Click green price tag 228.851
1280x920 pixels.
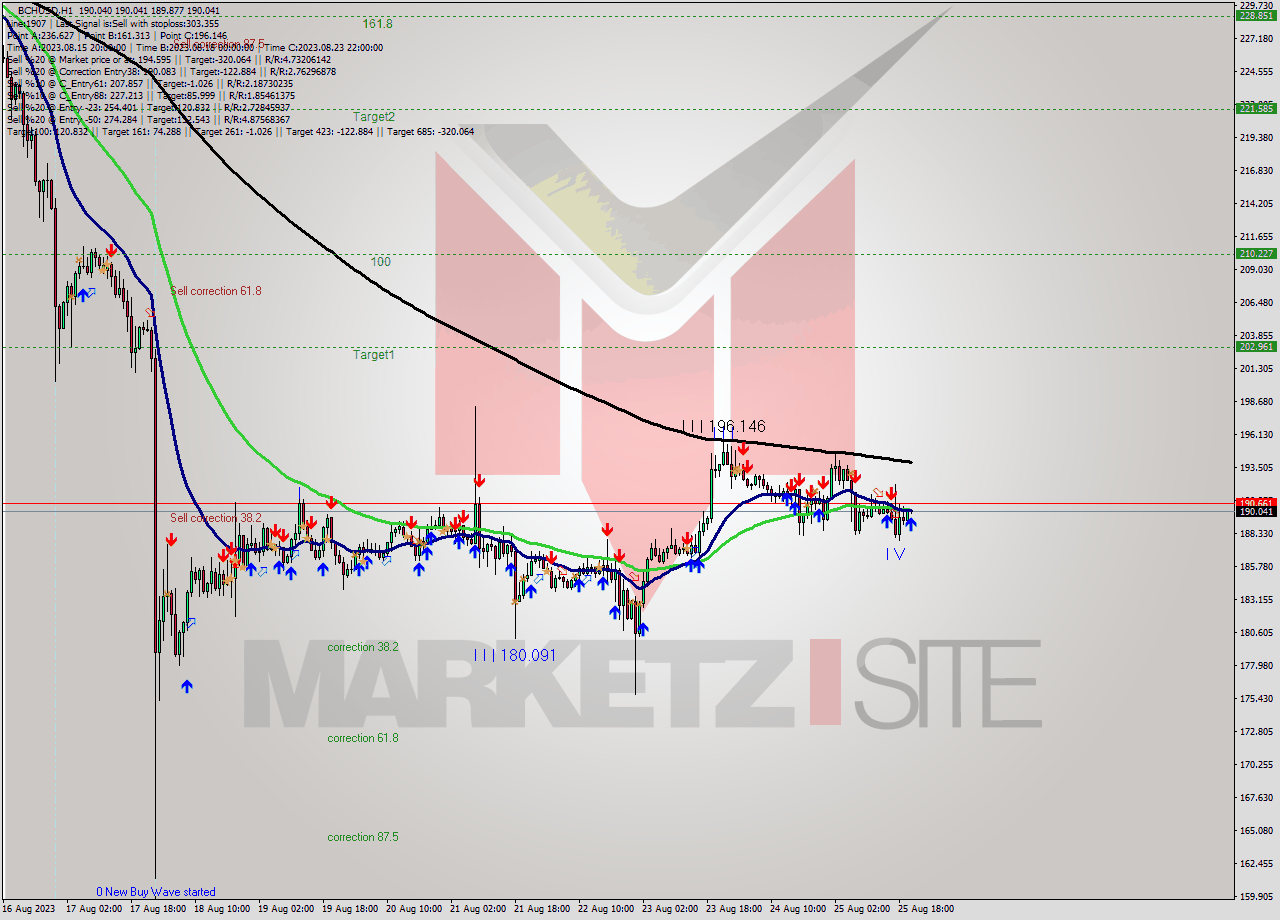(1256, 16)
